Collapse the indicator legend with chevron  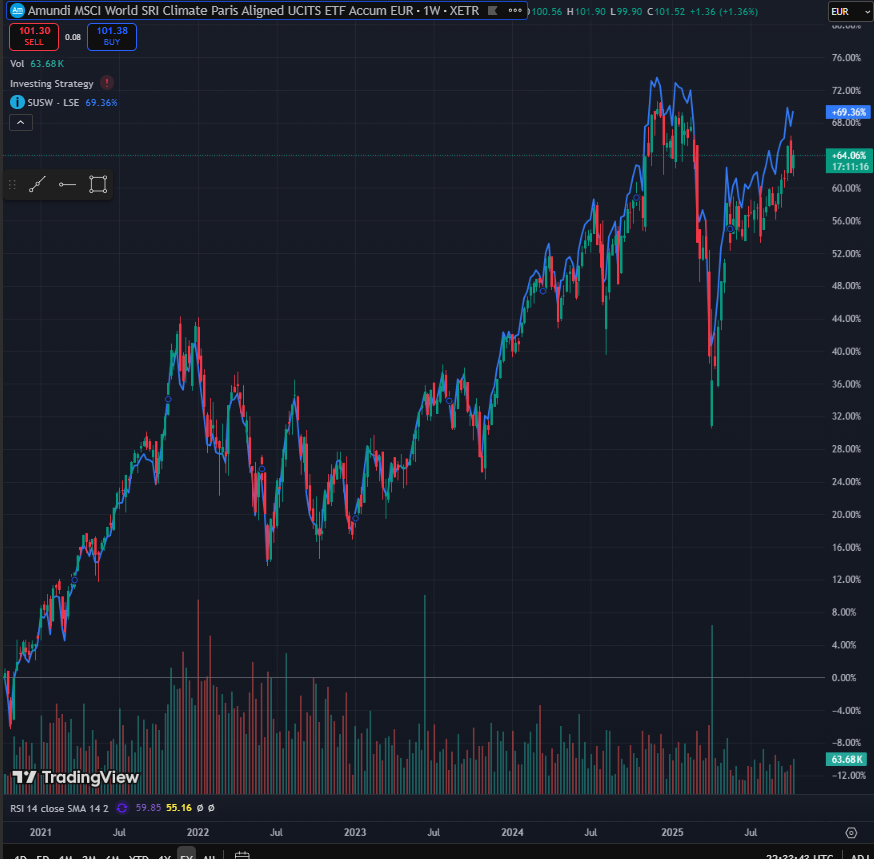point(21,122)
